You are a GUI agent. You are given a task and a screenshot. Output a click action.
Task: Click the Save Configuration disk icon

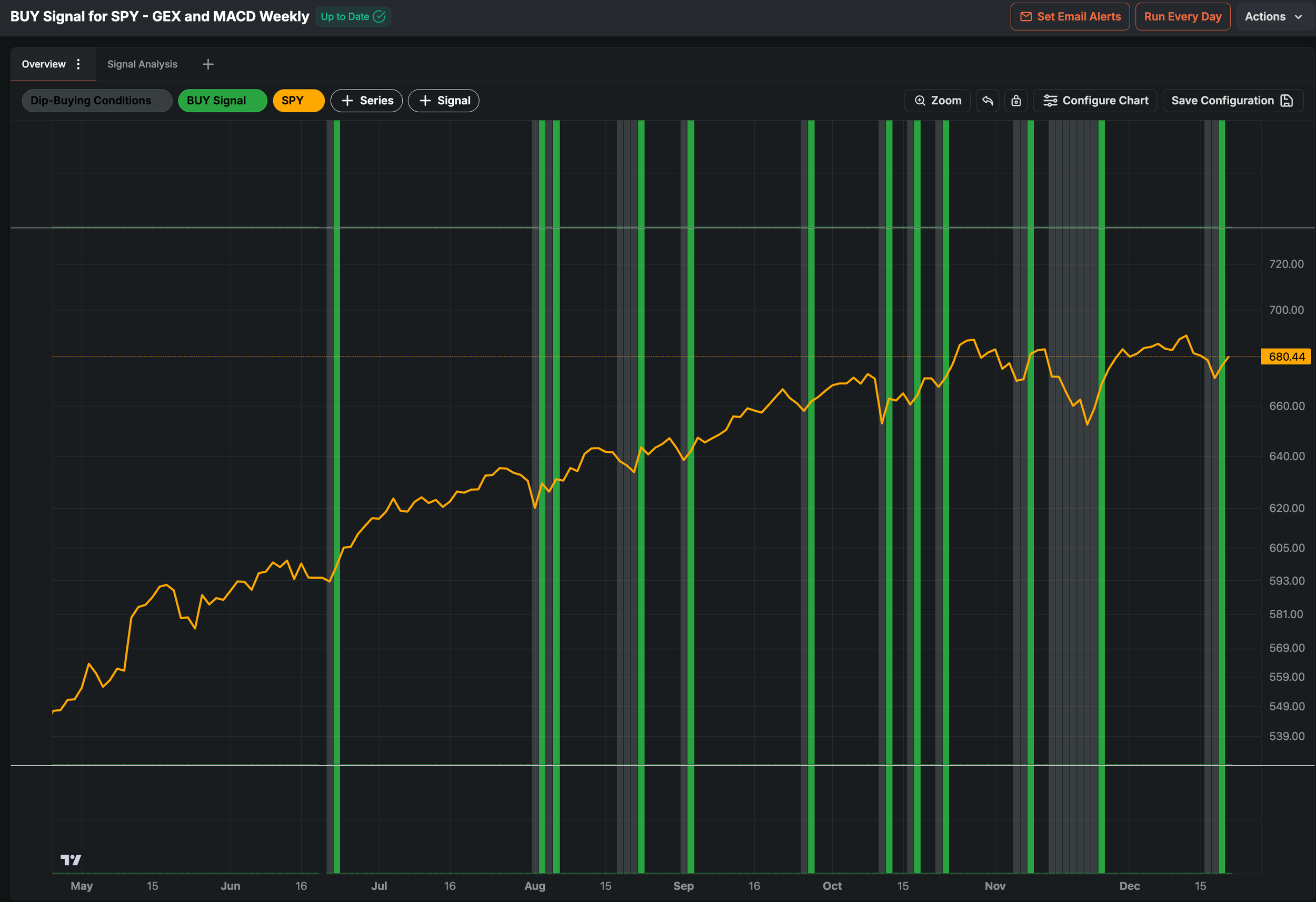[x=1287, y=100]
